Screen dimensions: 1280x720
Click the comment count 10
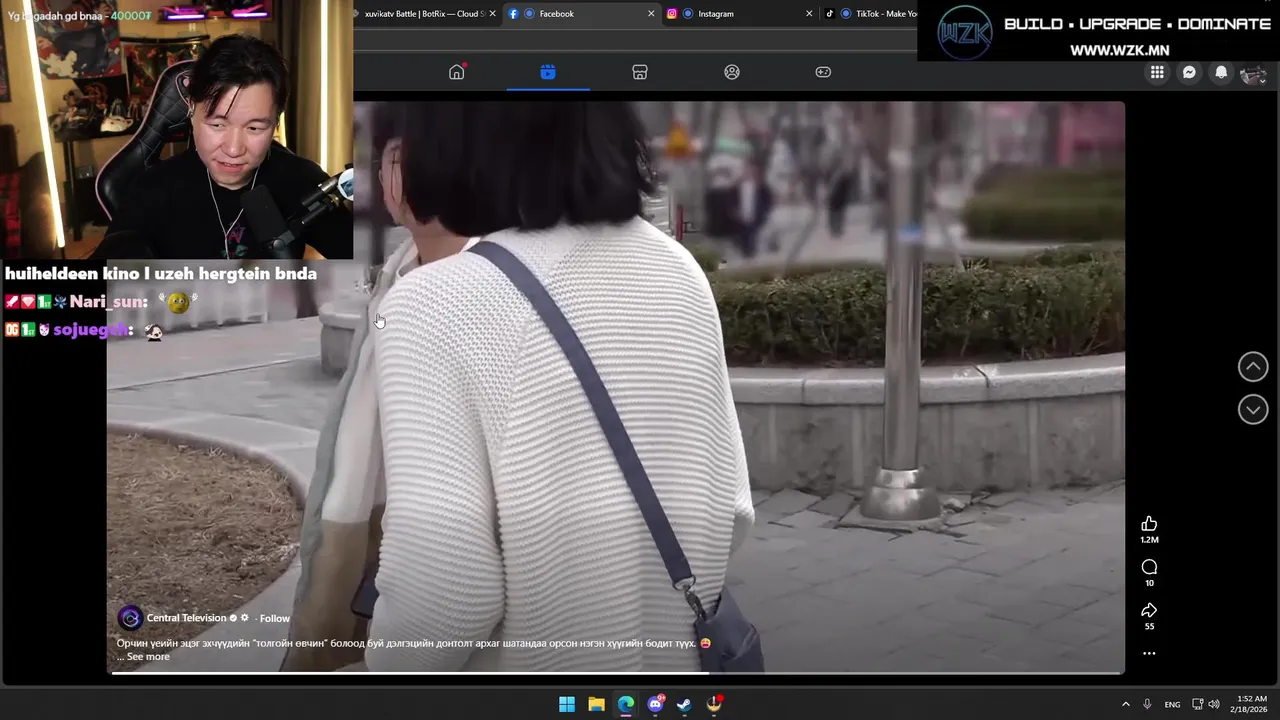[x=1149, y=583]
